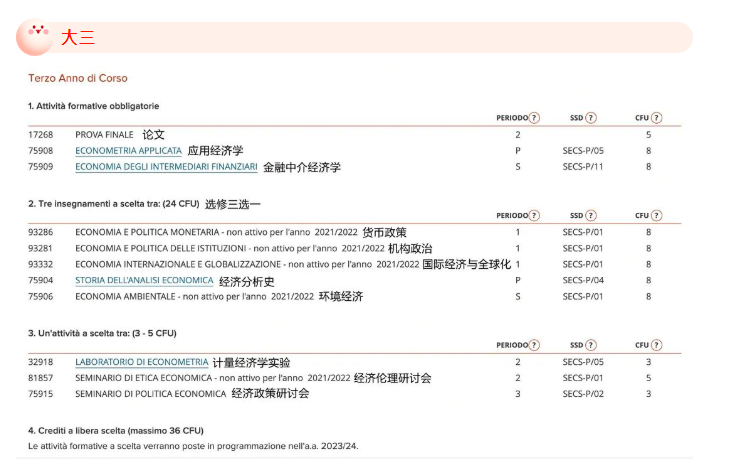Click the round pink face icon beside 大三
737x466 pixels.
35,37
